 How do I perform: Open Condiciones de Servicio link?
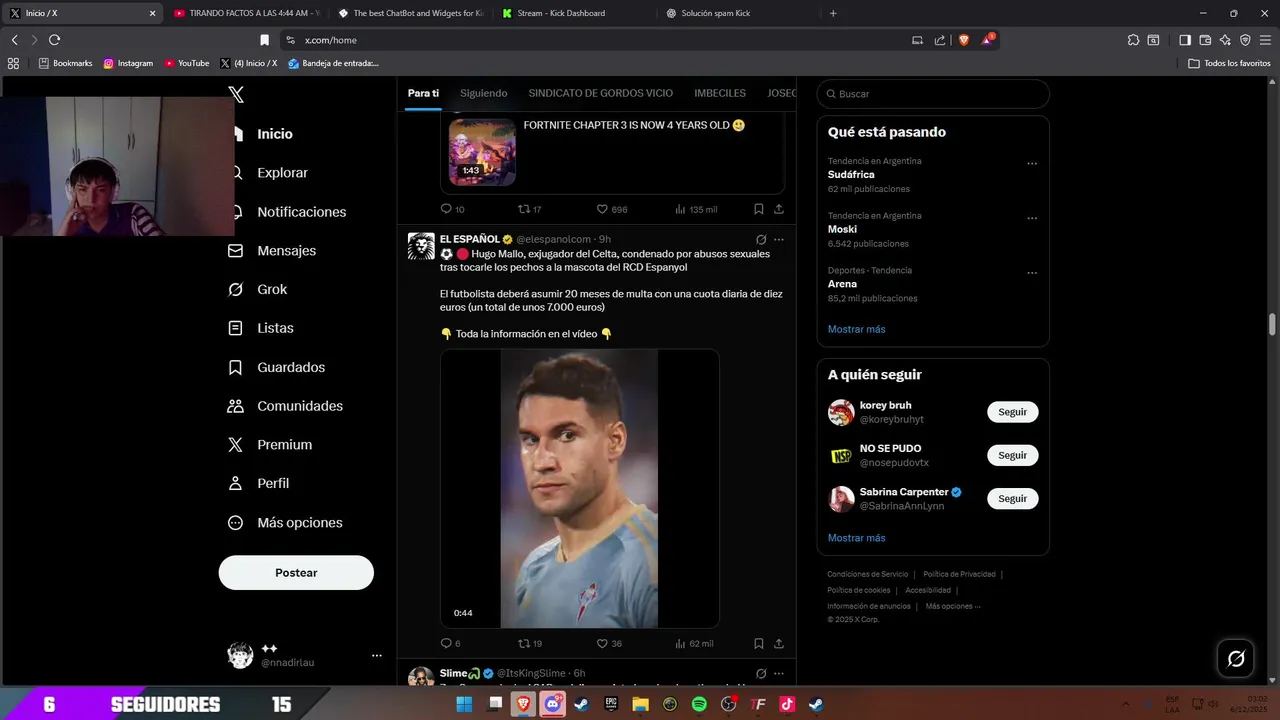867,574
